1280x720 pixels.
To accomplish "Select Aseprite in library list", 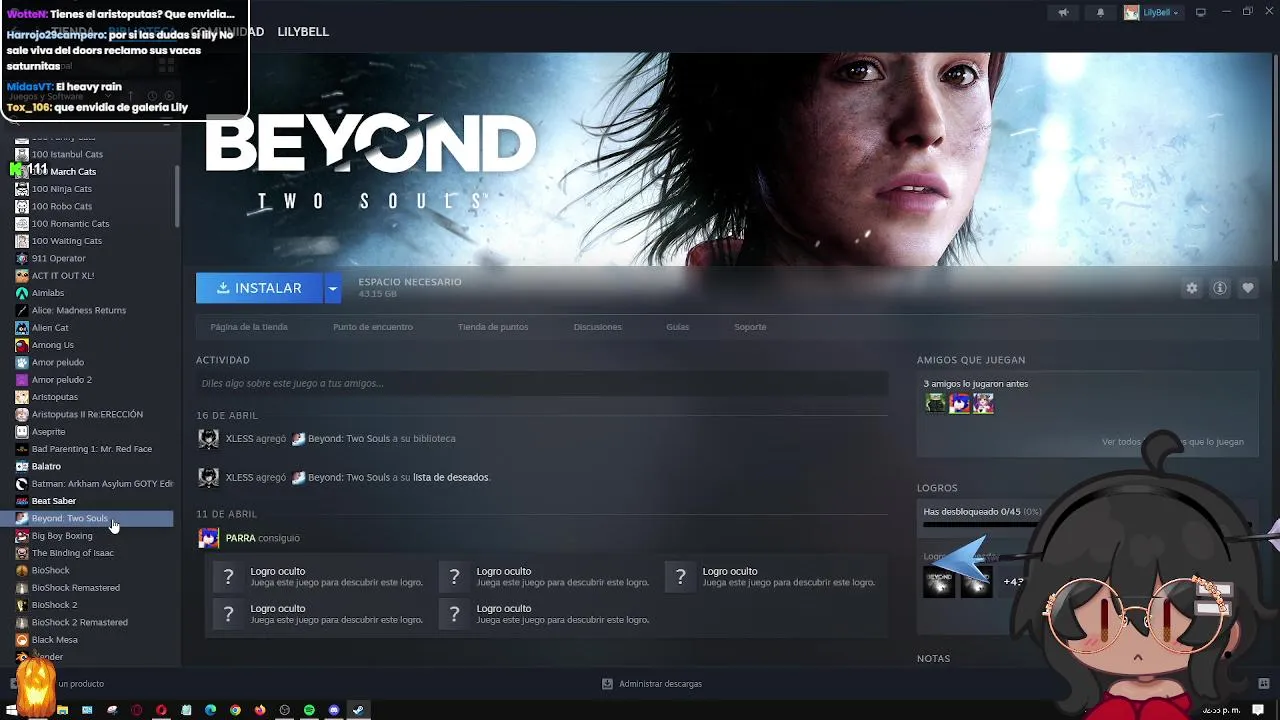I will [x=48, y=432].
